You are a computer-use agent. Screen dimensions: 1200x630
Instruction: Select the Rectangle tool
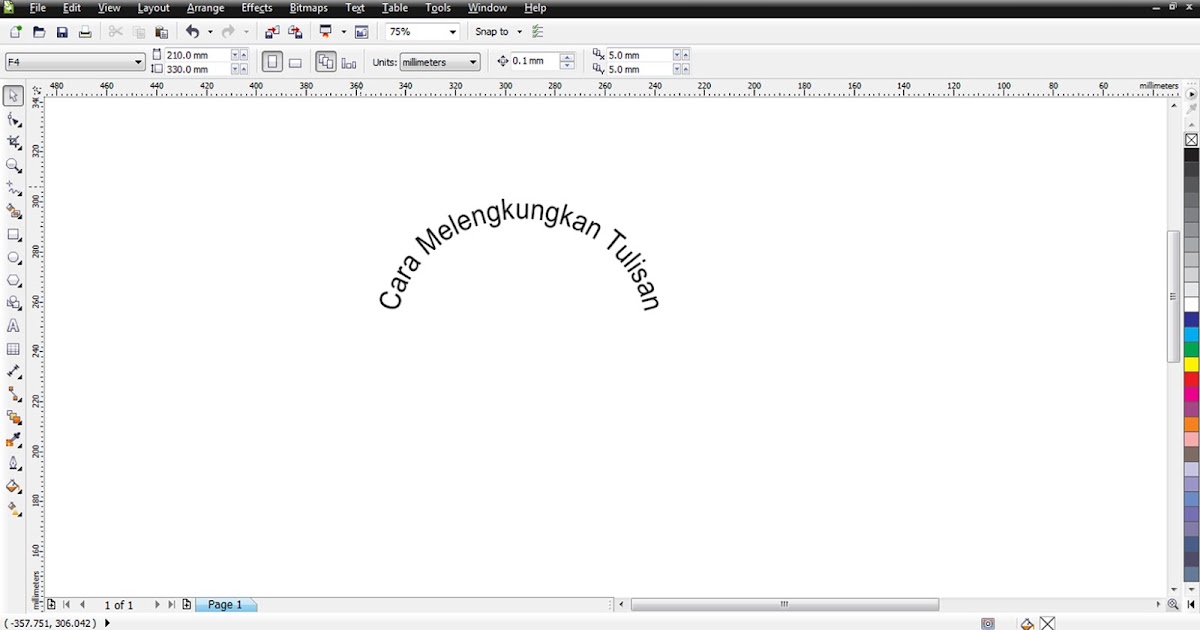13,235
